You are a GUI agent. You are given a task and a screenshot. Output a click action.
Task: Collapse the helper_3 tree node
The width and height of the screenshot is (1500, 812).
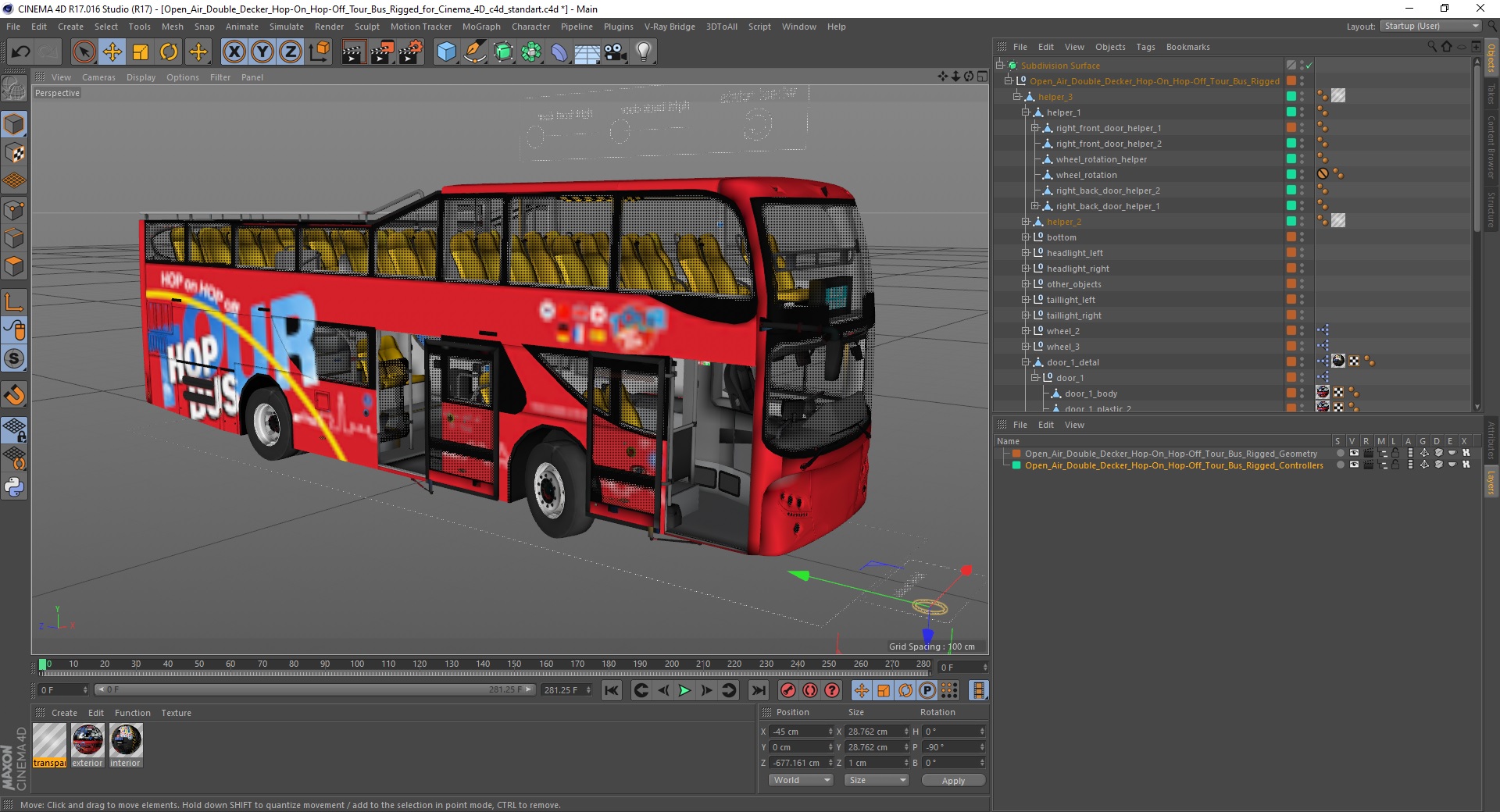point(1016,97)
